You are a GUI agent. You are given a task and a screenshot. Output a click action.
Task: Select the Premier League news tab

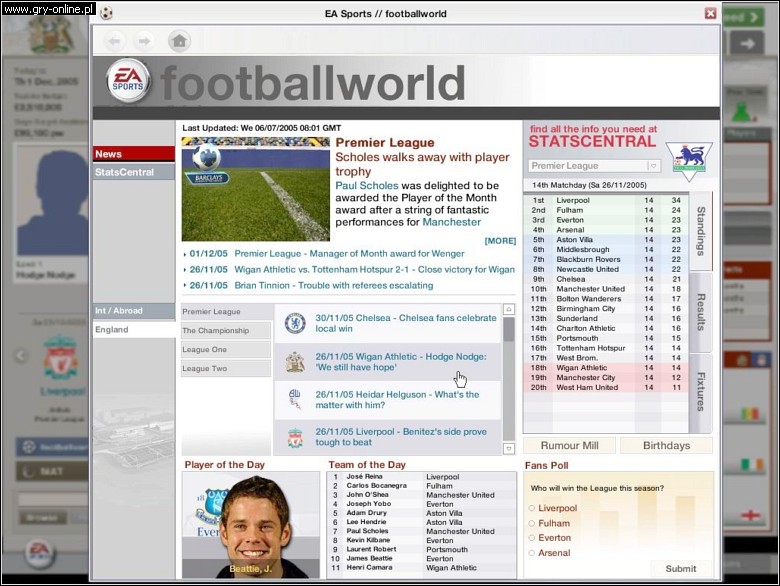click(226, 311)
